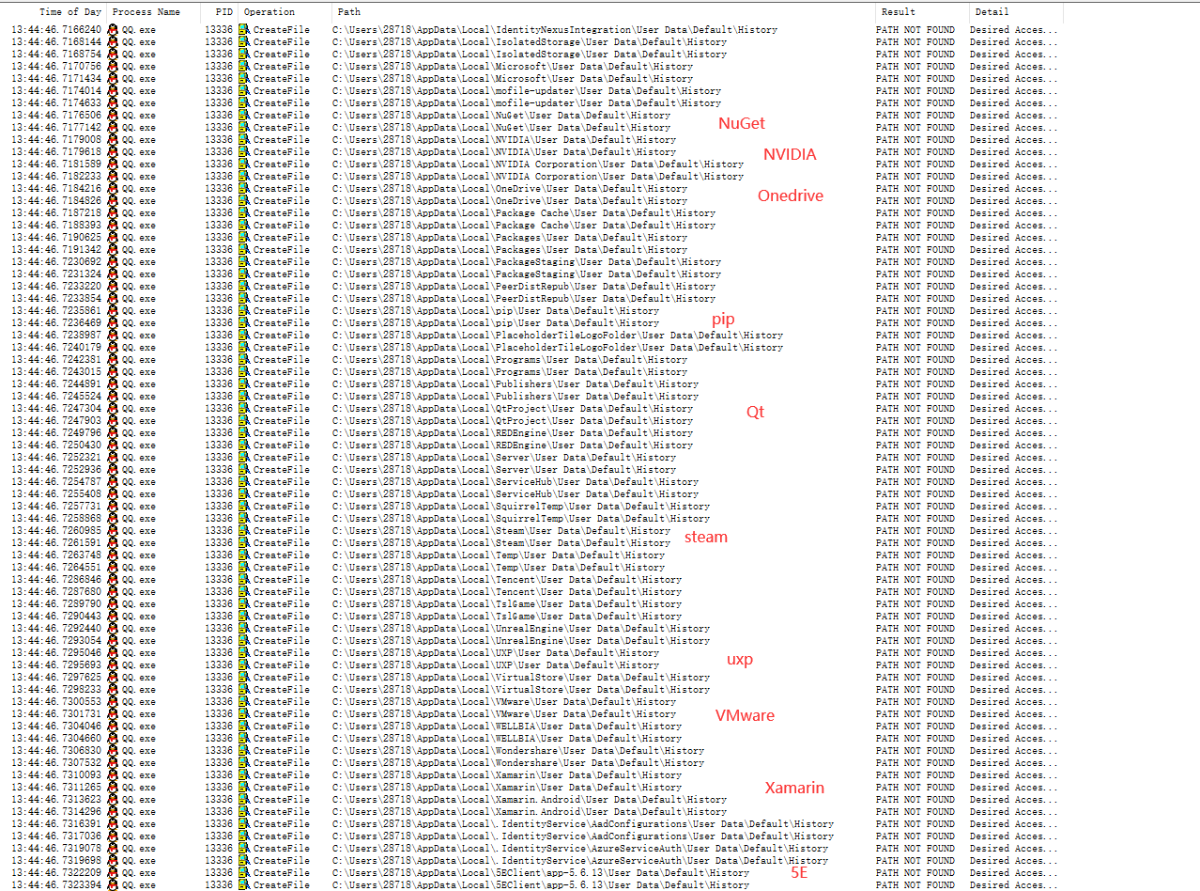Viewport: 1200px width, 891px height.
Task: Select the Microsoft path in the 13:44:46.7170756 row
Action: (x=513, y=66)
